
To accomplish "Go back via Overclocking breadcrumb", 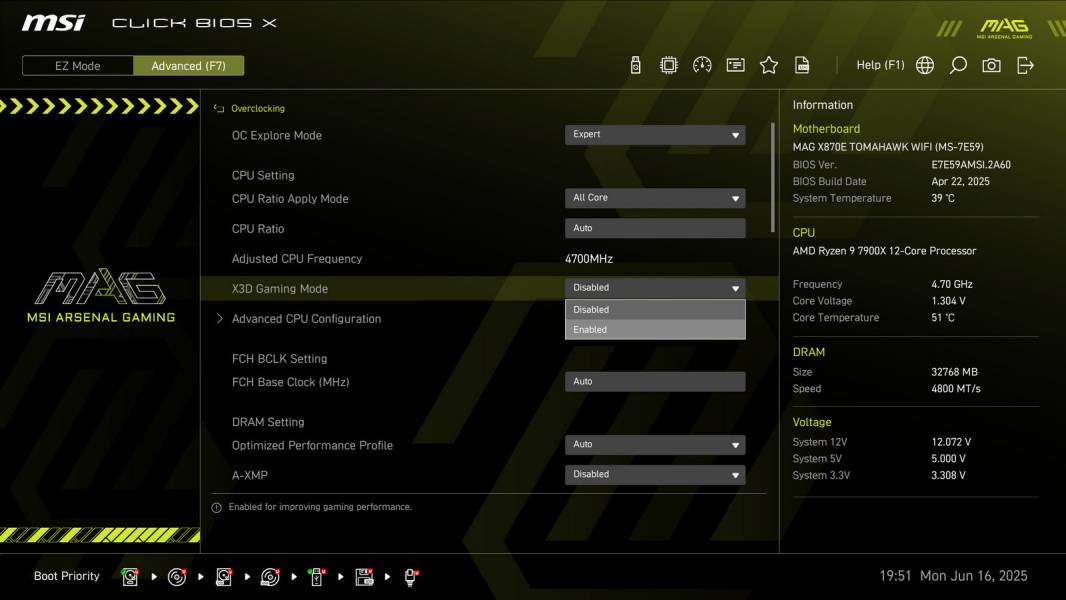I will [258, 109].
